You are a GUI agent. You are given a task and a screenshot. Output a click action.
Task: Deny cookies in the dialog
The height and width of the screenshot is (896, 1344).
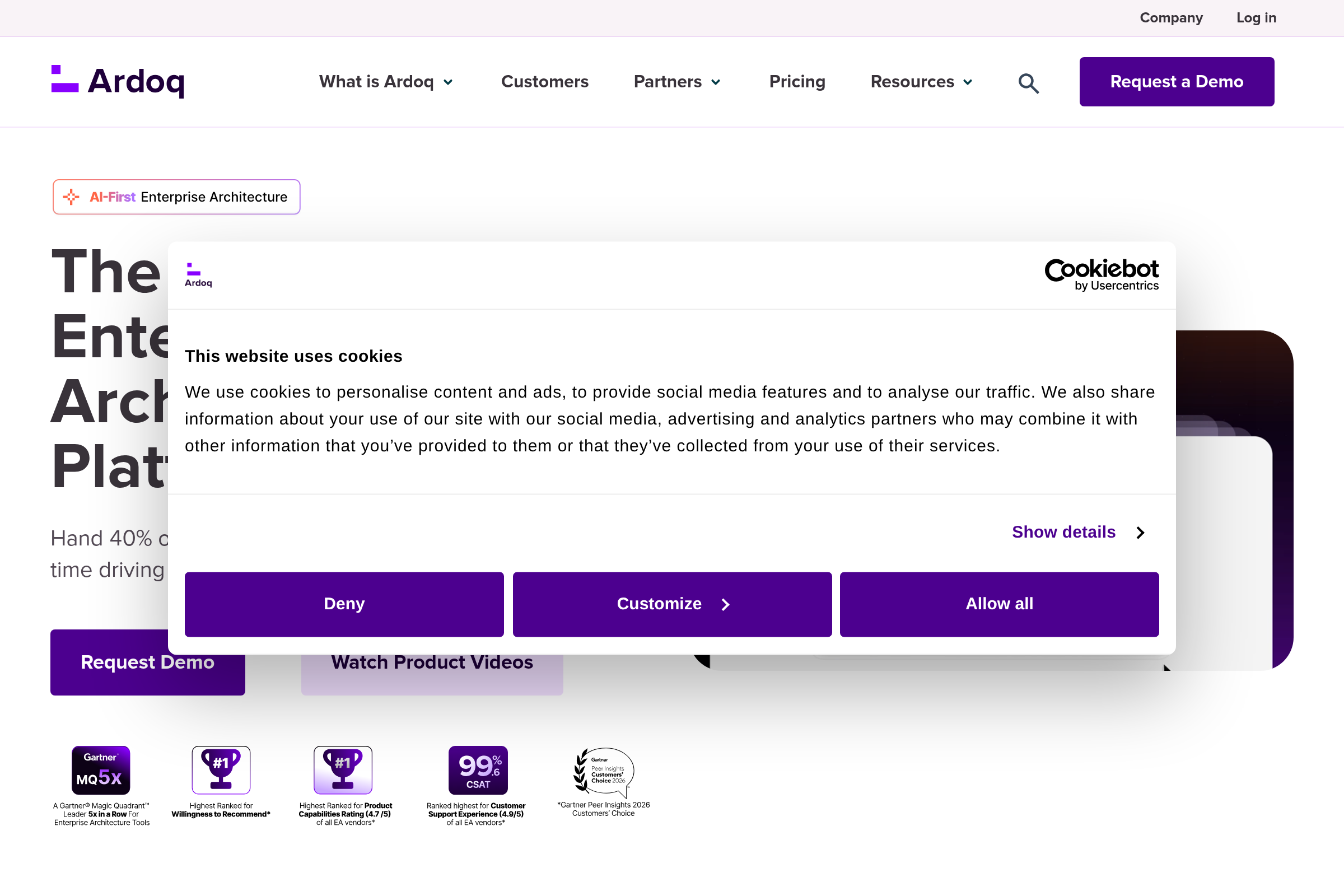click(344, 604)
